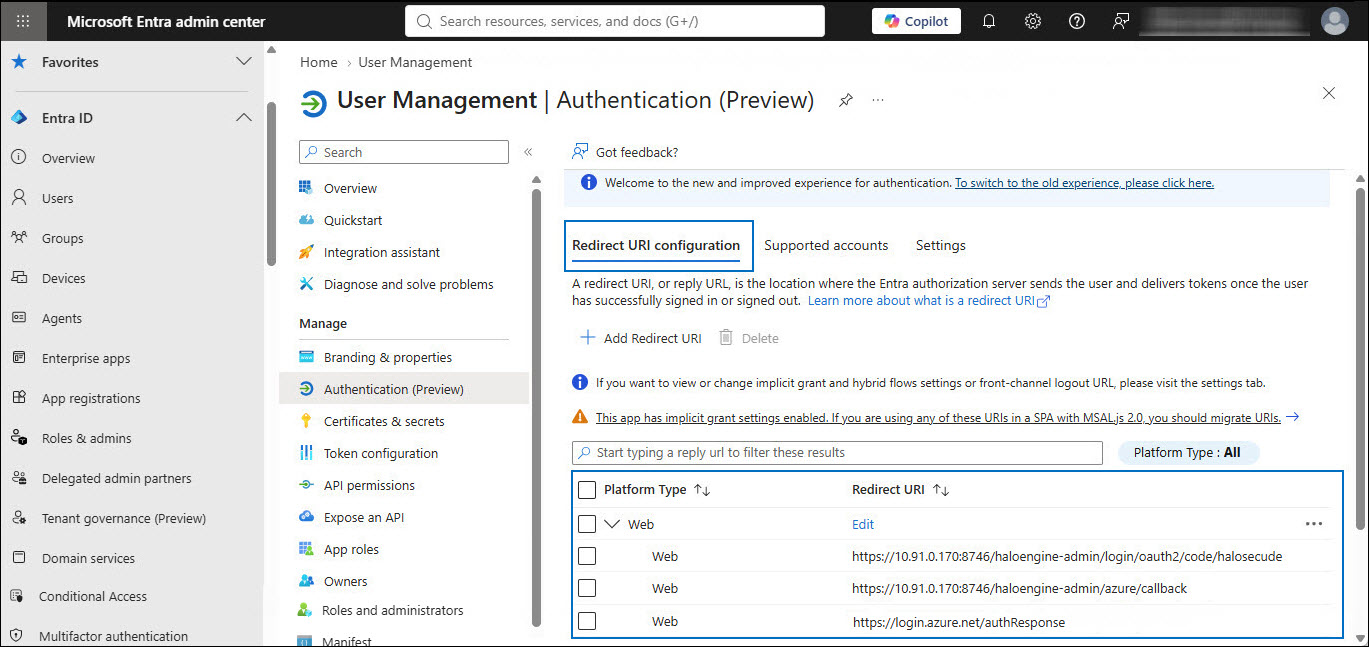Click the Token configuration icon

coord(307,453)
